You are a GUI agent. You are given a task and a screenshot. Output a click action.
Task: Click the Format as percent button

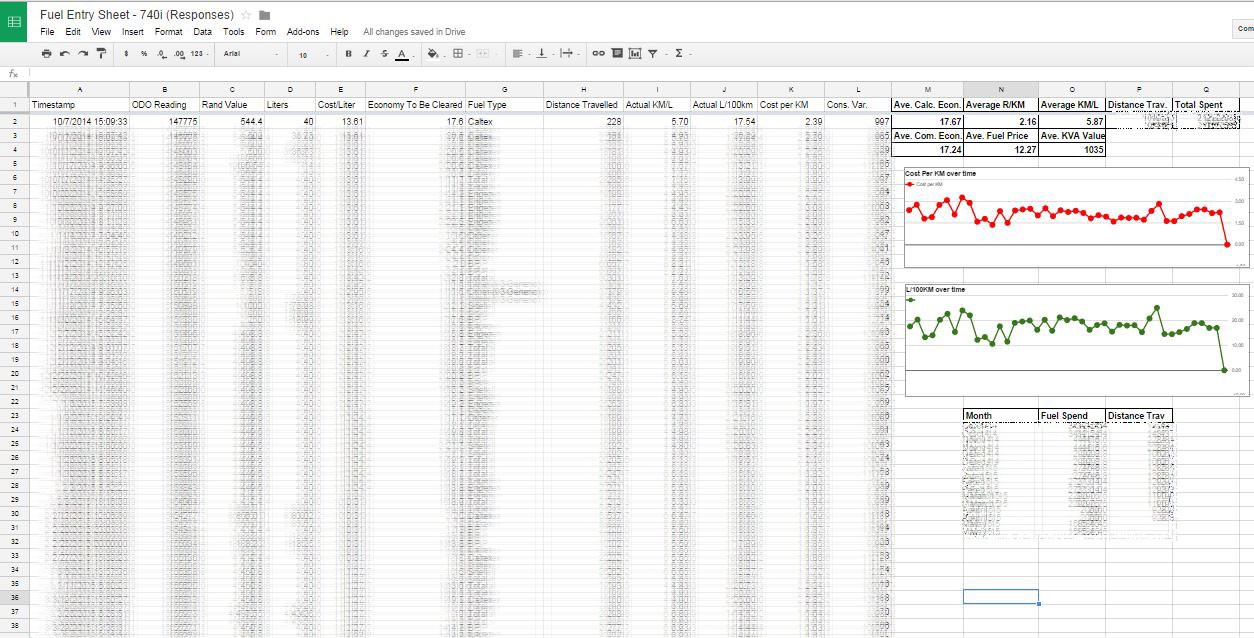pos(144,54)
